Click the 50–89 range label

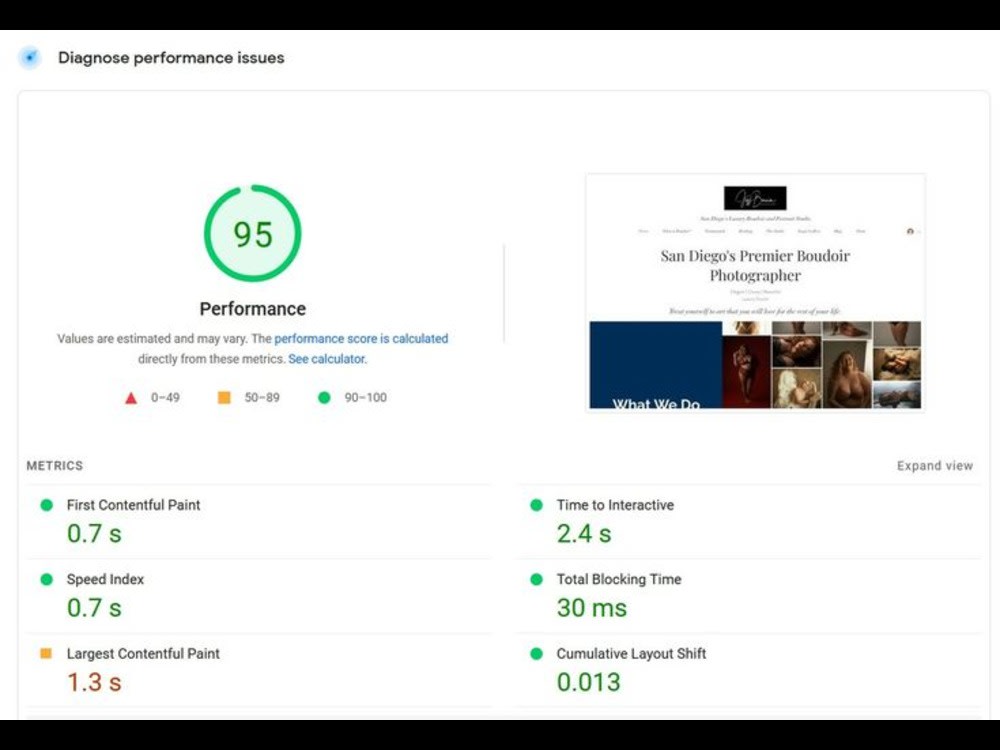pos(262,397)
